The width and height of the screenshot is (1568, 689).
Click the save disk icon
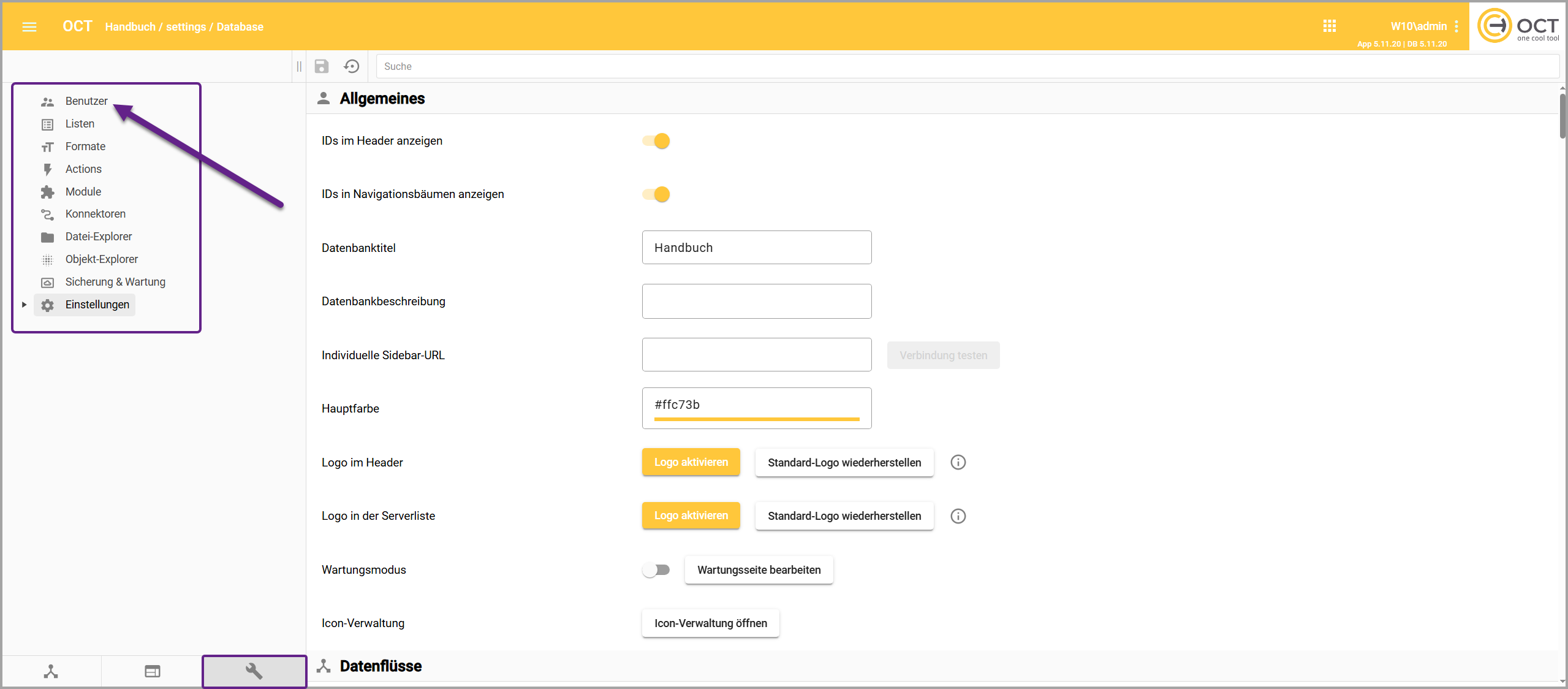[322, 66]
